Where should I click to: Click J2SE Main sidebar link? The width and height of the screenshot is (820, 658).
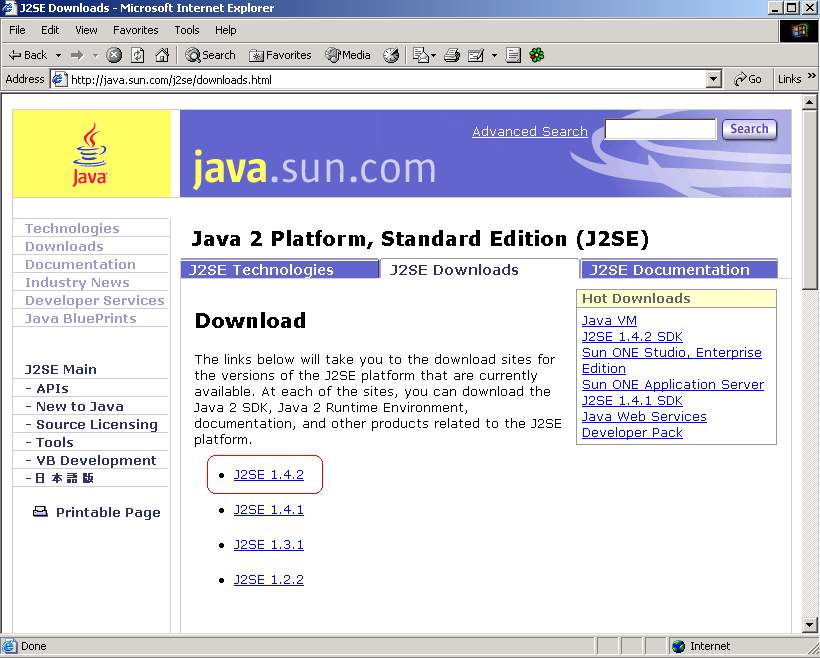(61, 369)
